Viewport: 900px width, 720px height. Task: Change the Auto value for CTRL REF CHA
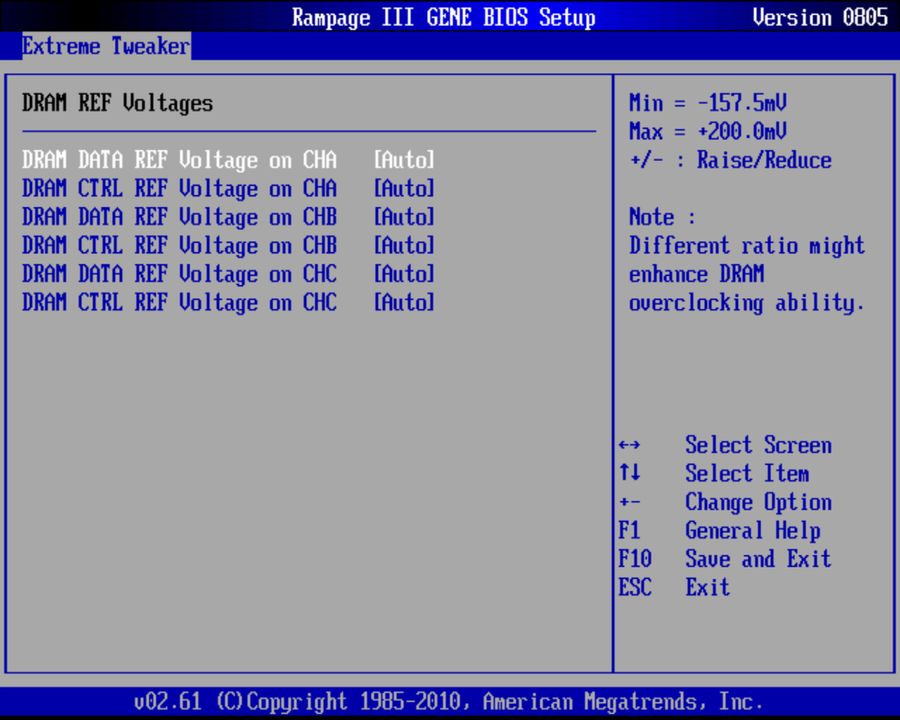coord(404,188)
